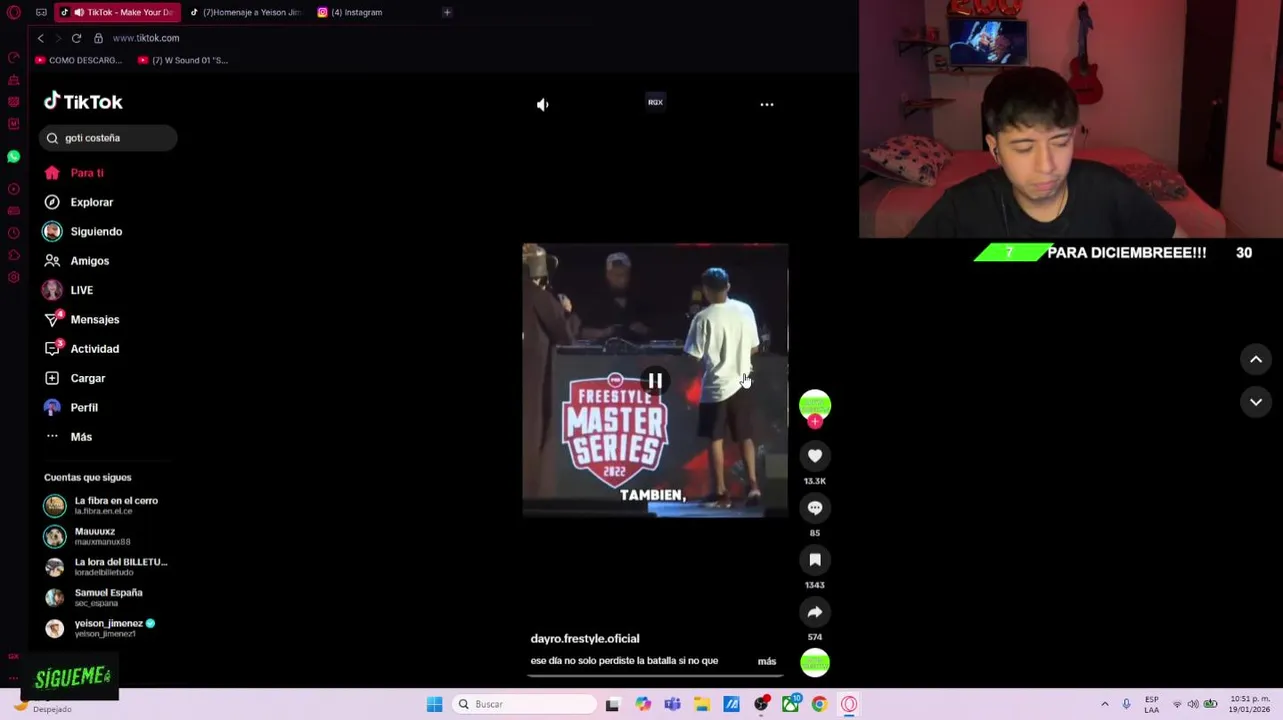The height and width of the screenshot is (720, 1283).
Task: Open volume control in system tray
Action: click(1193, 704)
